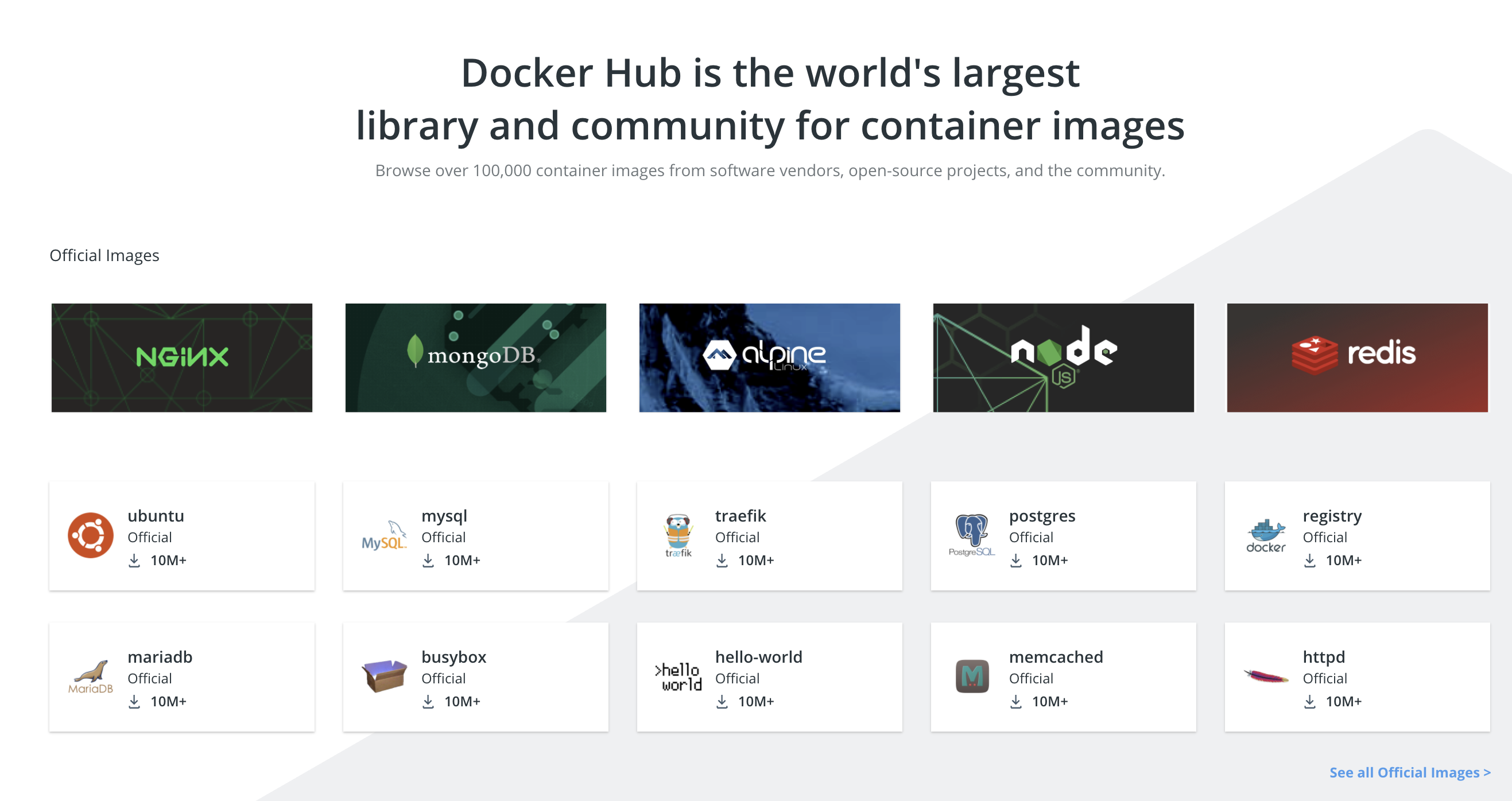The width and height of the screenshot is (1512, 801).
Task: Click the MySQL dolphin logo icon
Action: [x=385, y=535]
